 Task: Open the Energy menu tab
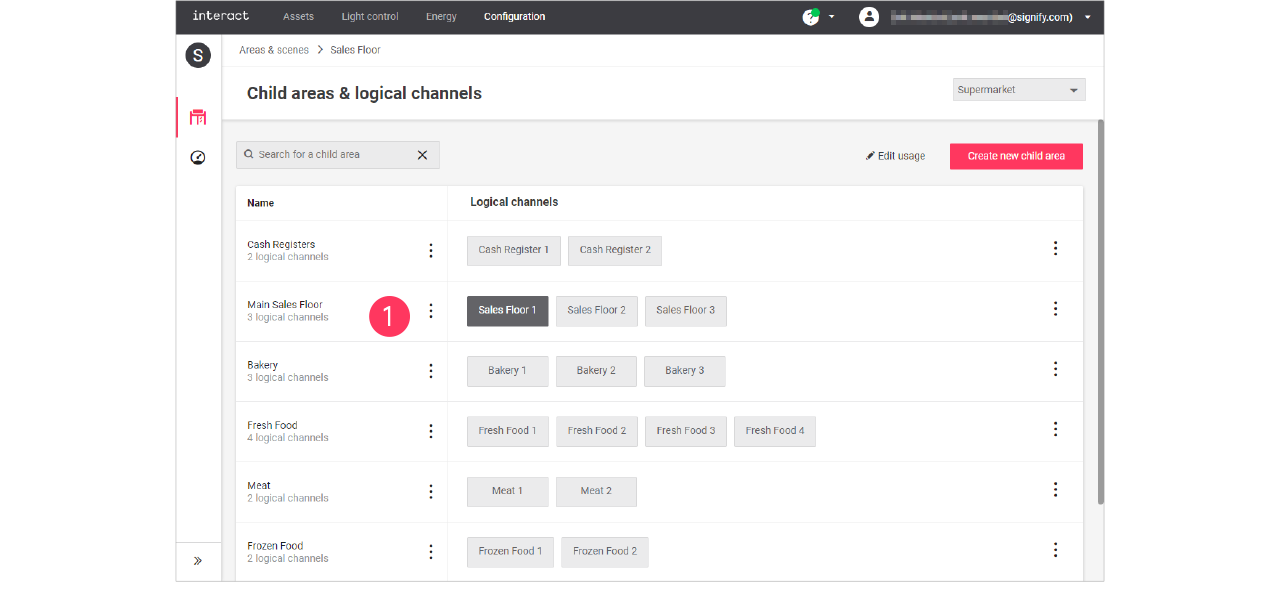(x=441, y=17)
